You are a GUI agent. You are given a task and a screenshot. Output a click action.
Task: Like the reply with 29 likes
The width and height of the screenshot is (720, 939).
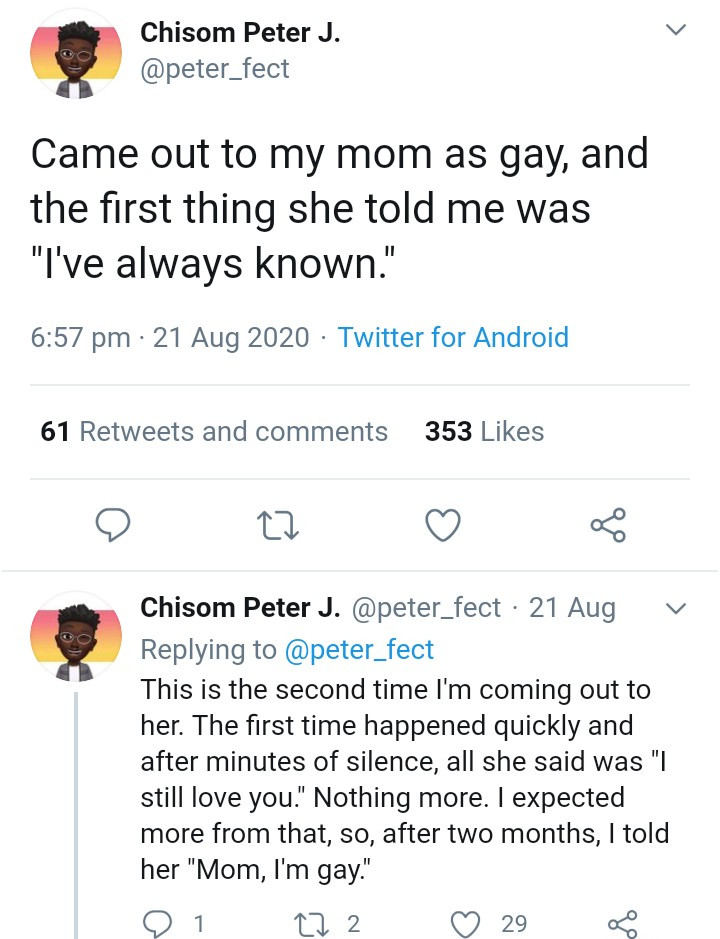click(470, 923)
